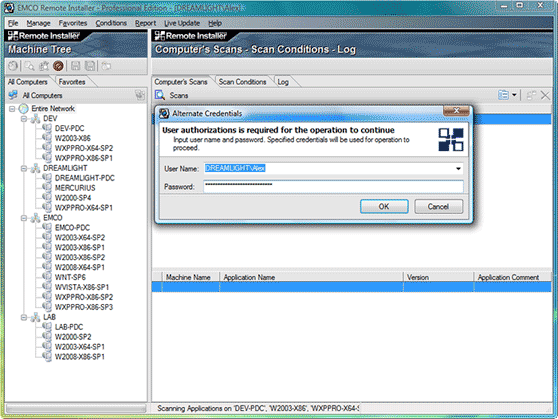Select W2000-SP2 in the tree
558x419 pixels.
73,337
